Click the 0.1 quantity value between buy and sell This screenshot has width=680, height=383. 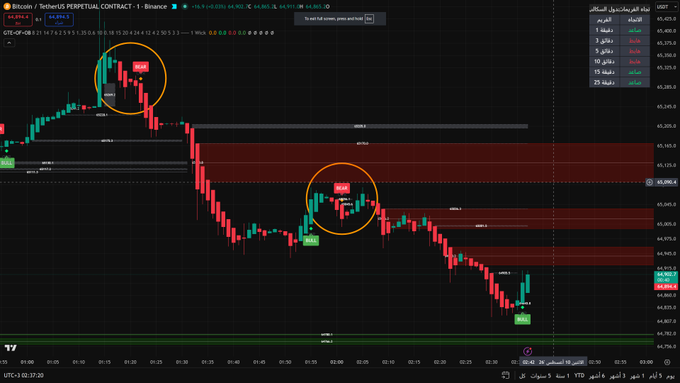(38, 20)
